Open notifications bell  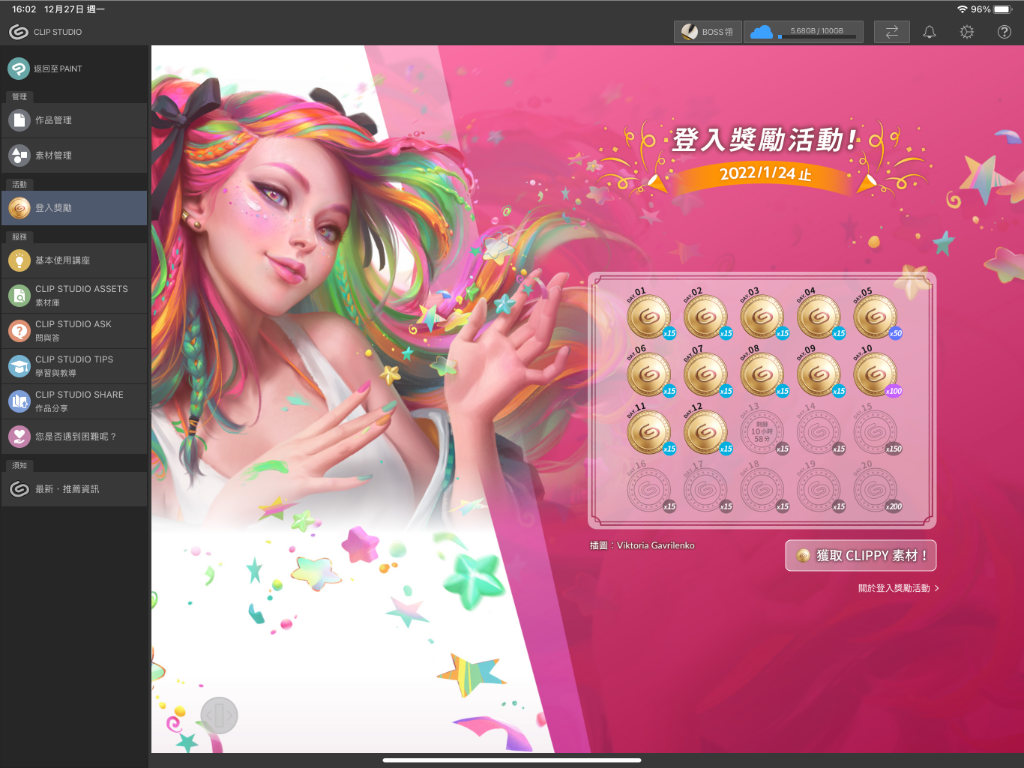(x=929, y=31)
